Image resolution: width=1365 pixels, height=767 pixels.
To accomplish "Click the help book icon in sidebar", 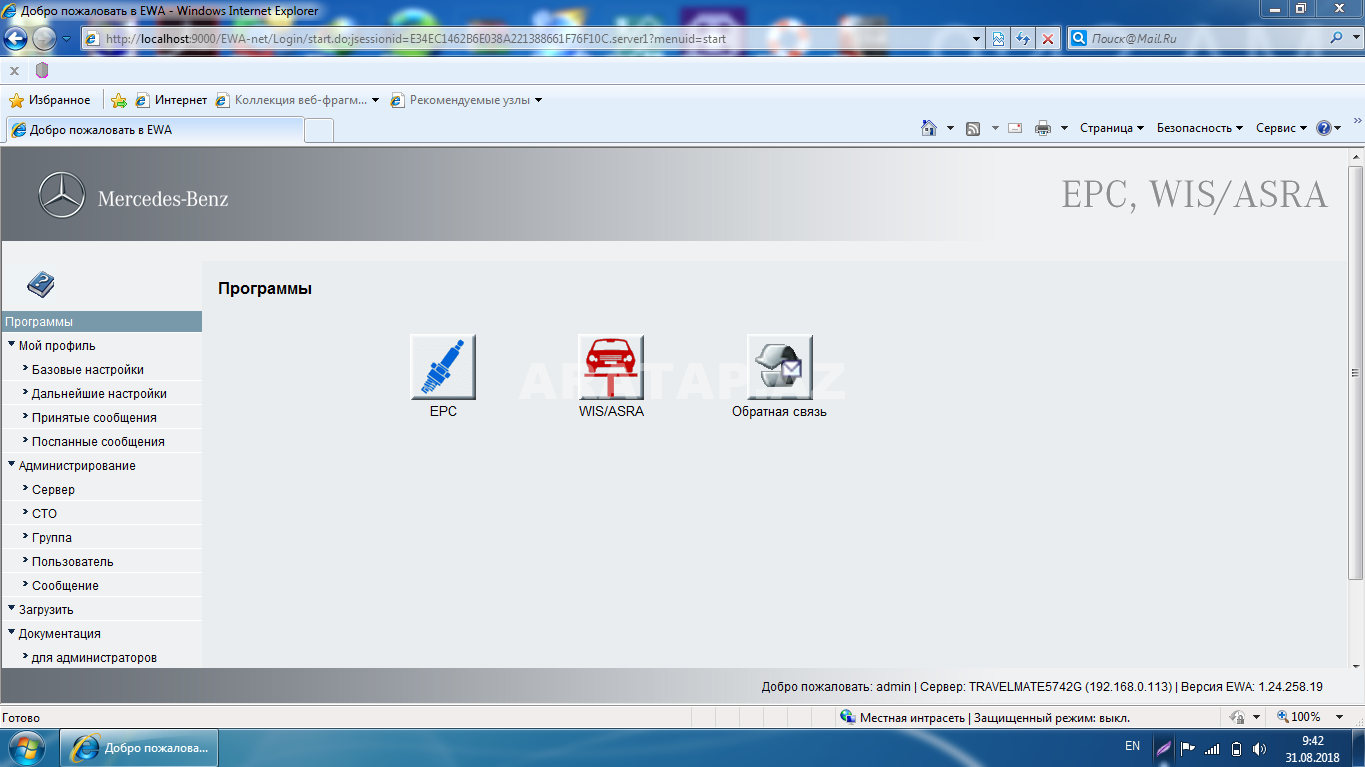I will pyautogui.click(x=41, y=285).
